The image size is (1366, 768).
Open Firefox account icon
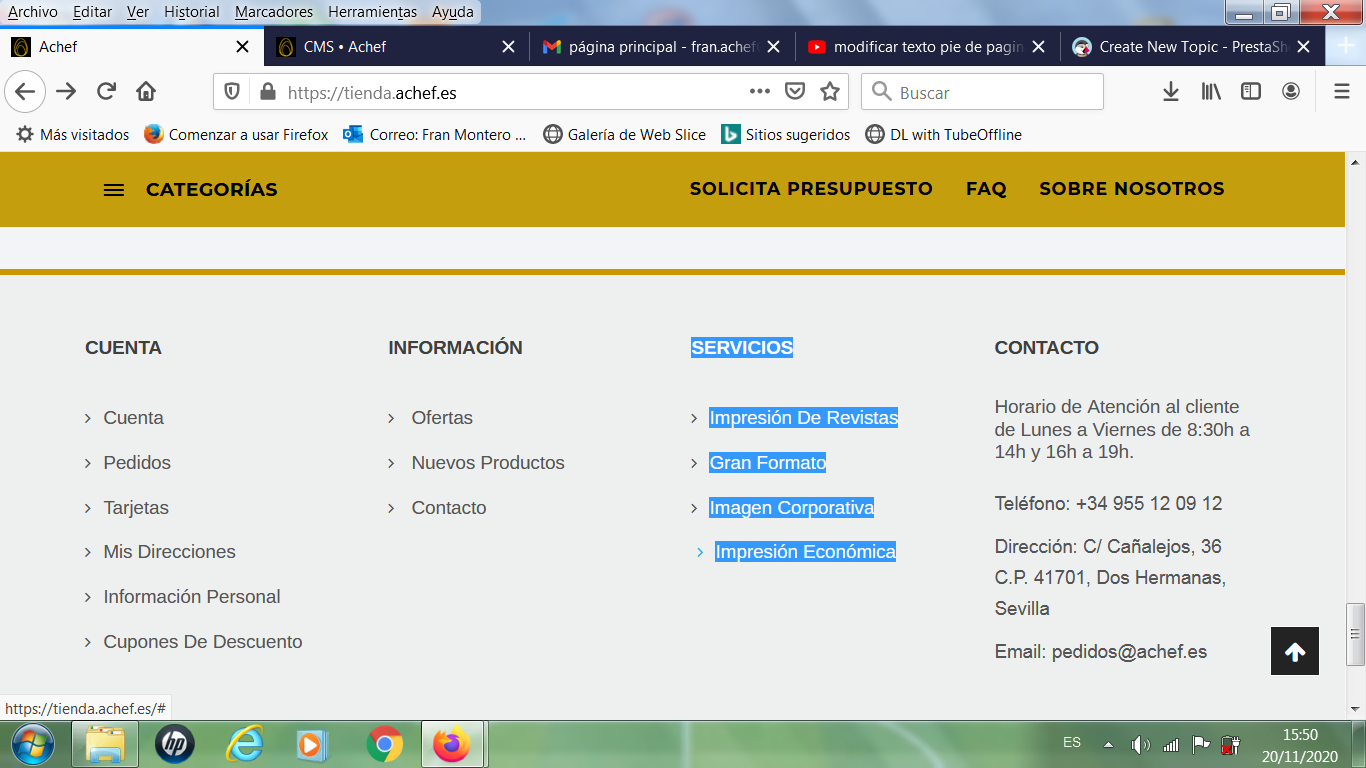point(1291,92)
